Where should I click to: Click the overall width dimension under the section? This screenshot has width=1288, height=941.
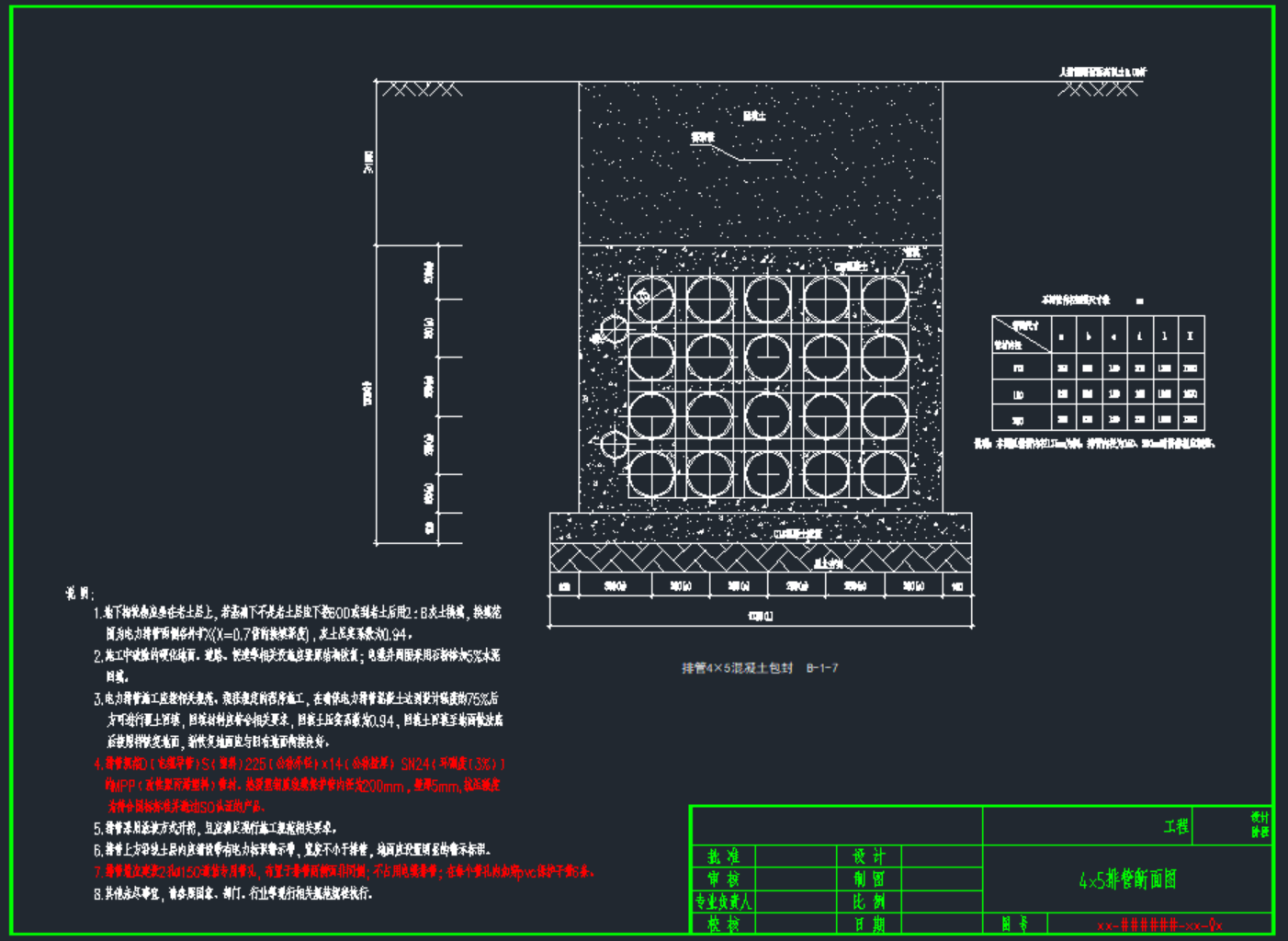[761, 616]
